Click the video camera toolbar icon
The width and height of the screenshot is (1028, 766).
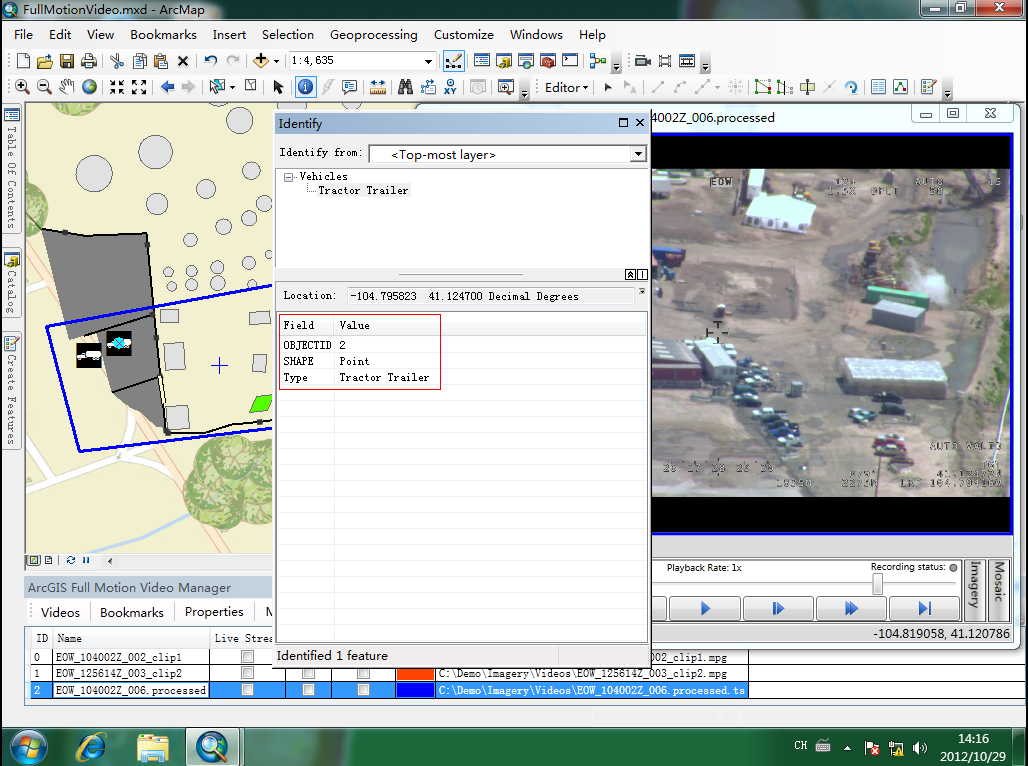642,61
